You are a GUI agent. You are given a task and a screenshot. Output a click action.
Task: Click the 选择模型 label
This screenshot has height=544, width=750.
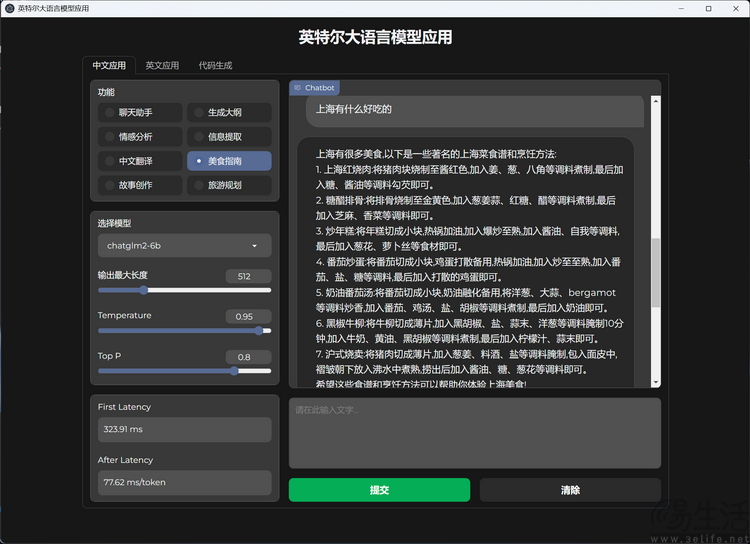coord(114,223)
